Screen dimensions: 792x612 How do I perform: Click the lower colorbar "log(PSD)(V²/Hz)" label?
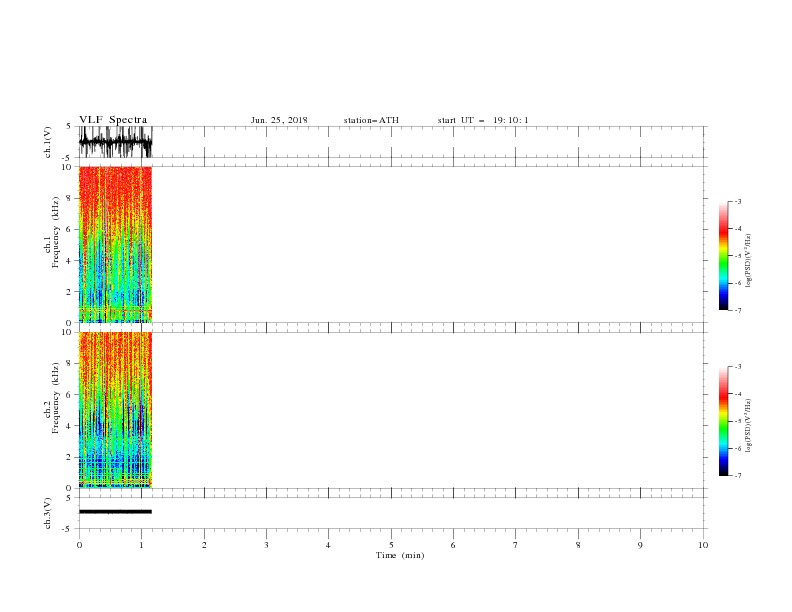coord(749,426)
